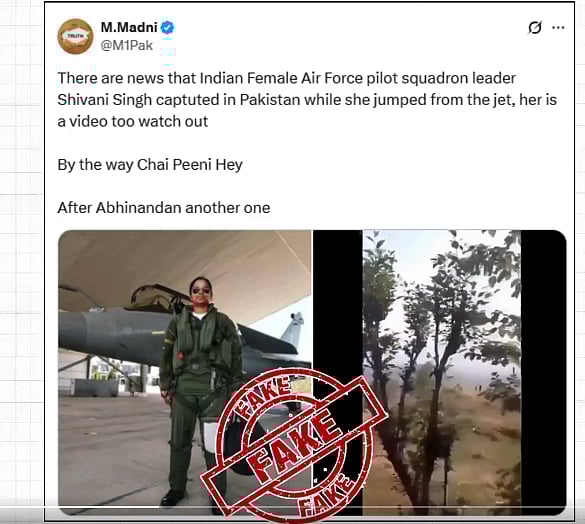The image size is (585, 524).
Task: Click the 'After Abhinandan another one' line
Action: [164, 208]
